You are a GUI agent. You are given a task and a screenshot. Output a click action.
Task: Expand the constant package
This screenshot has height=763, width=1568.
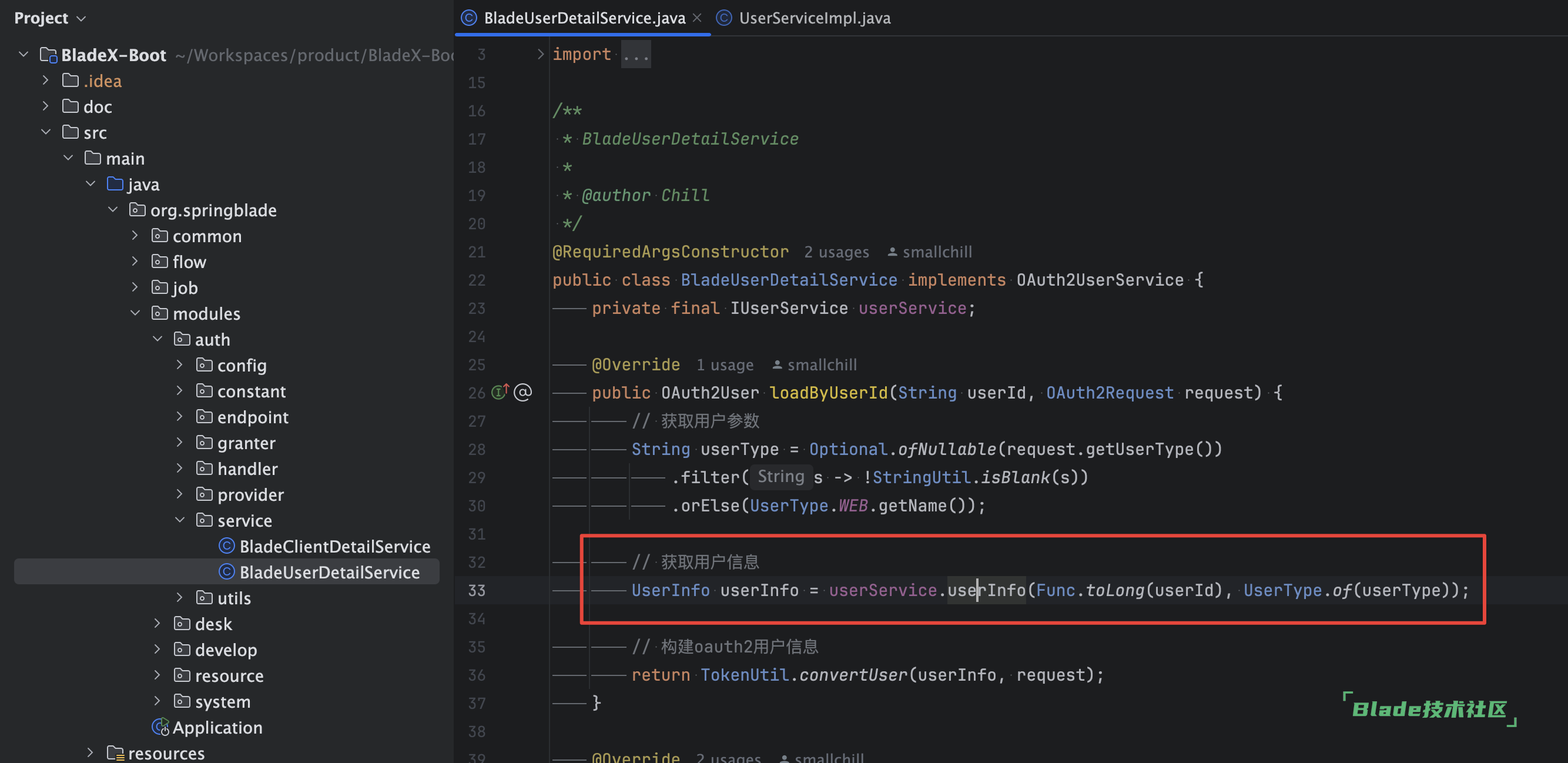180,391
